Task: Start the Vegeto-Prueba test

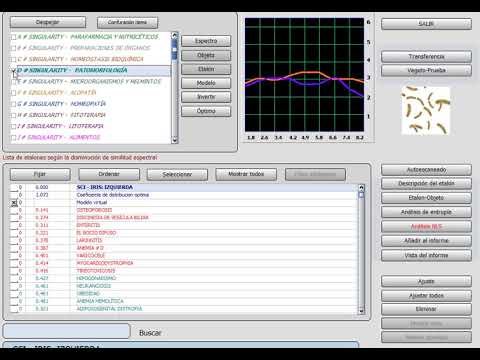Action: 426,70
